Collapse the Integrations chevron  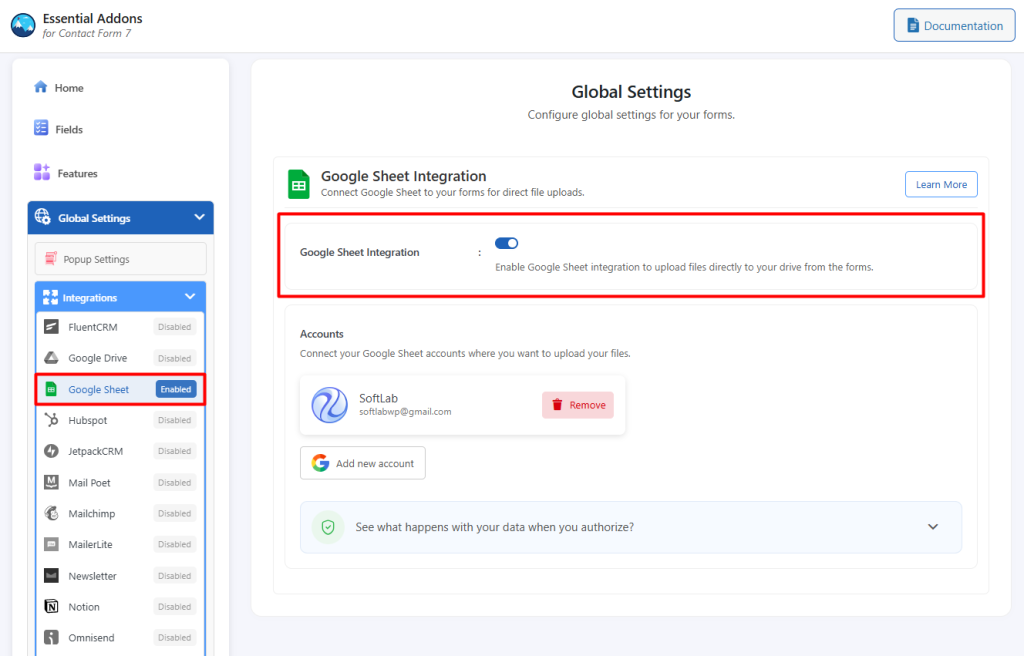(x=190, y=297)
